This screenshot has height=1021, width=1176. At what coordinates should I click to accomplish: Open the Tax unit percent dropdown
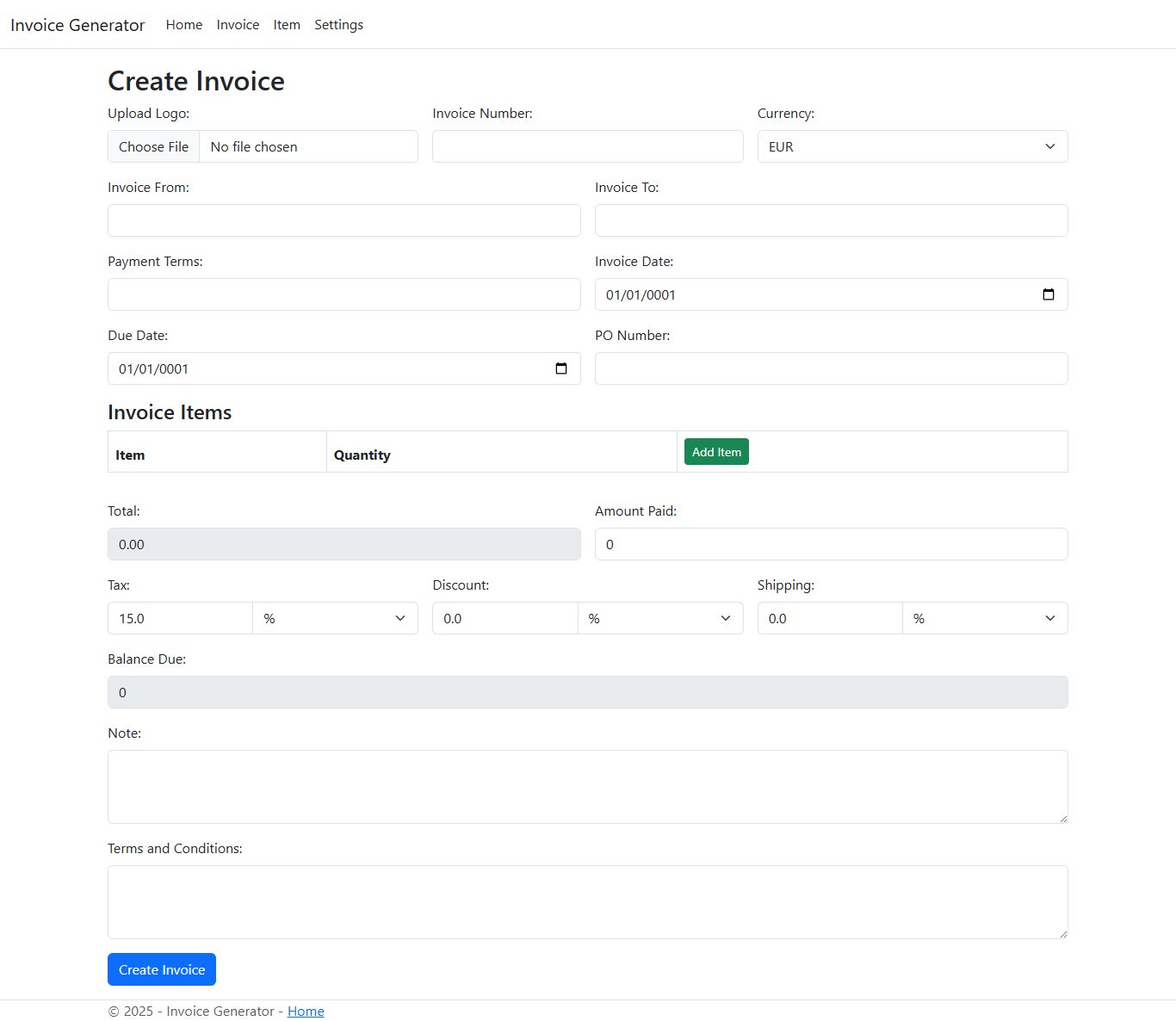point(335,618)
